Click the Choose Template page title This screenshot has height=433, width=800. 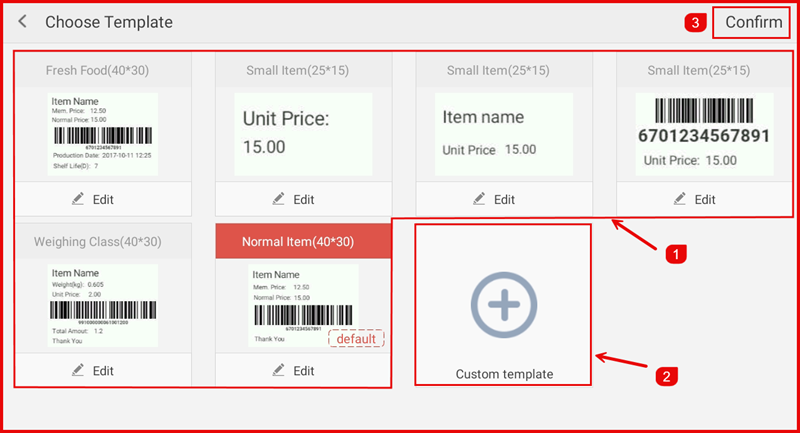tap(109, 22)
